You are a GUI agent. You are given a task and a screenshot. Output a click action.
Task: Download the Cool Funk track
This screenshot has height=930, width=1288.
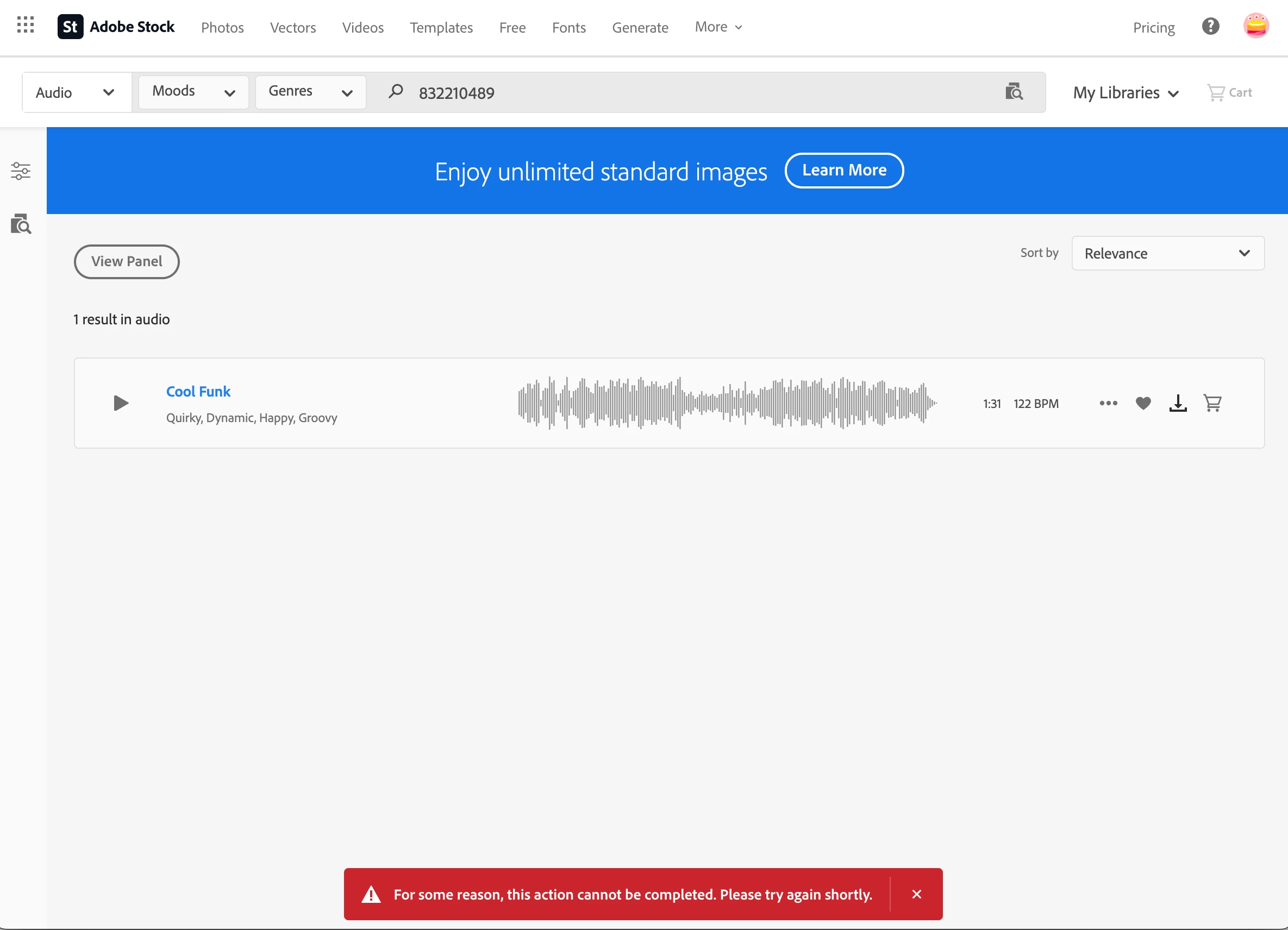pos(1178,403)
